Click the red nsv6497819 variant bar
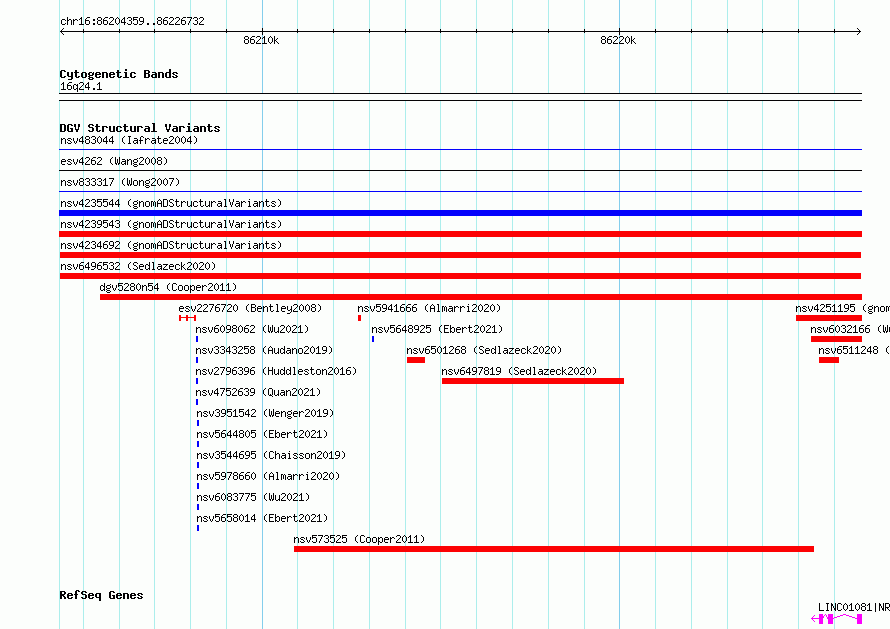 tap(533, 381)
